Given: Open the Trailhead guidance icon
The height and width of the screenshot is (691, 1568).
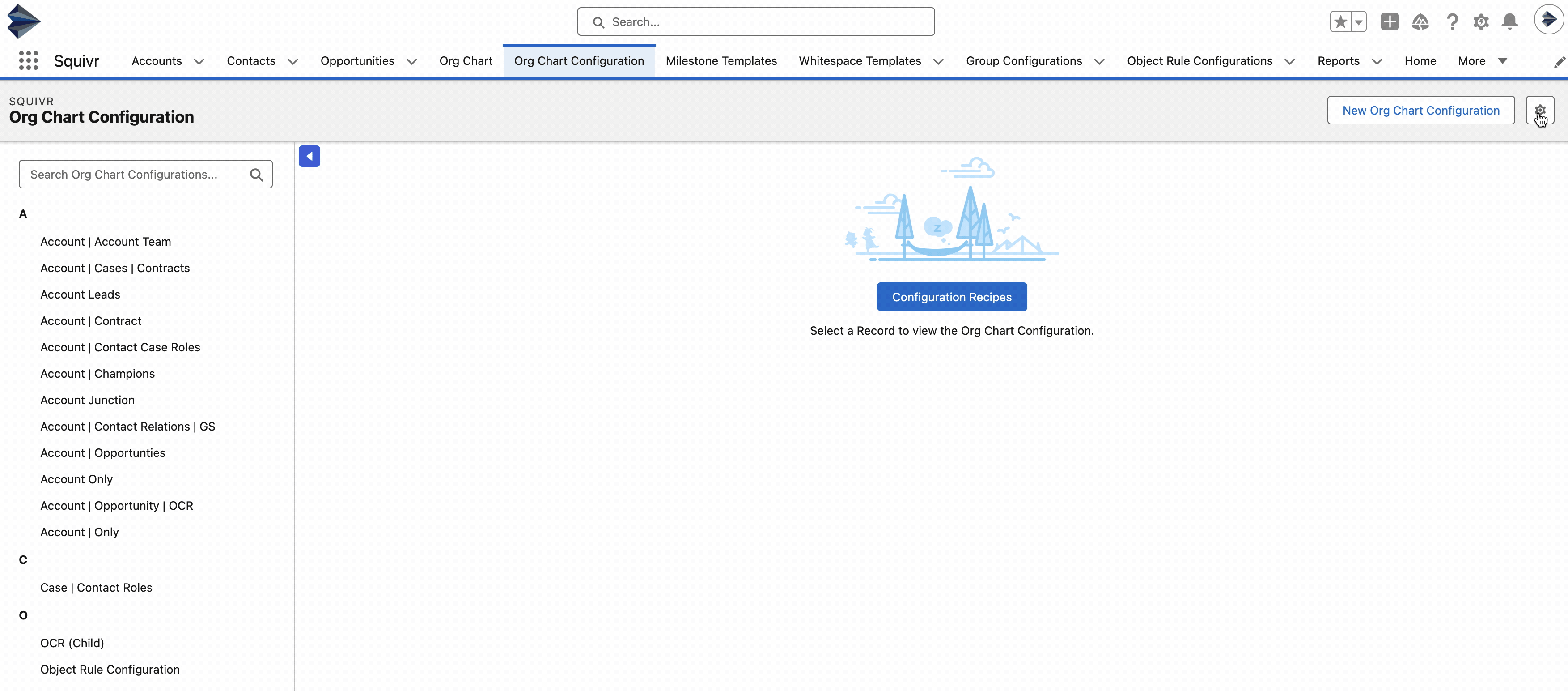Looking at the screenshot, I should click(x=1420, y=22).
